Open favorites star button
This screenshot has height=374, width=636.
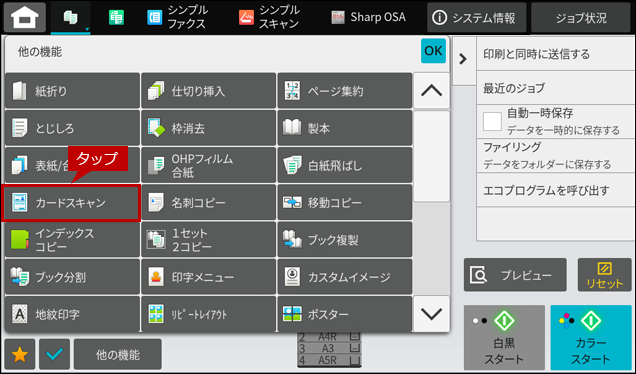coord(20,355)
